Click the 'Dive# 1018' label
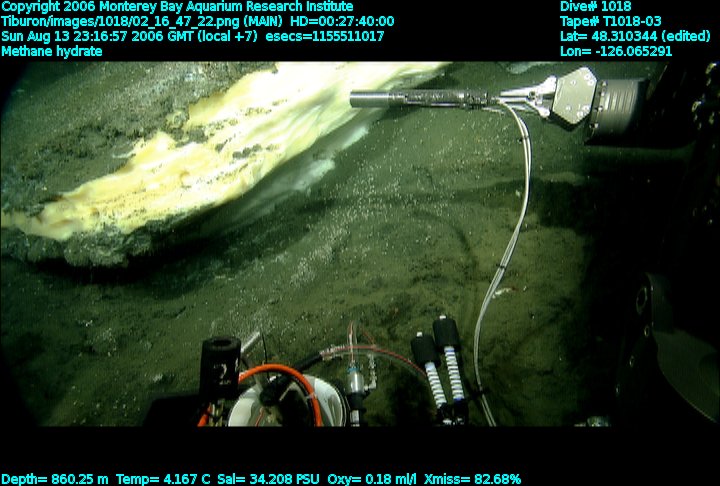The height and width of the screenshot is (486, 720). coord(596,6)
